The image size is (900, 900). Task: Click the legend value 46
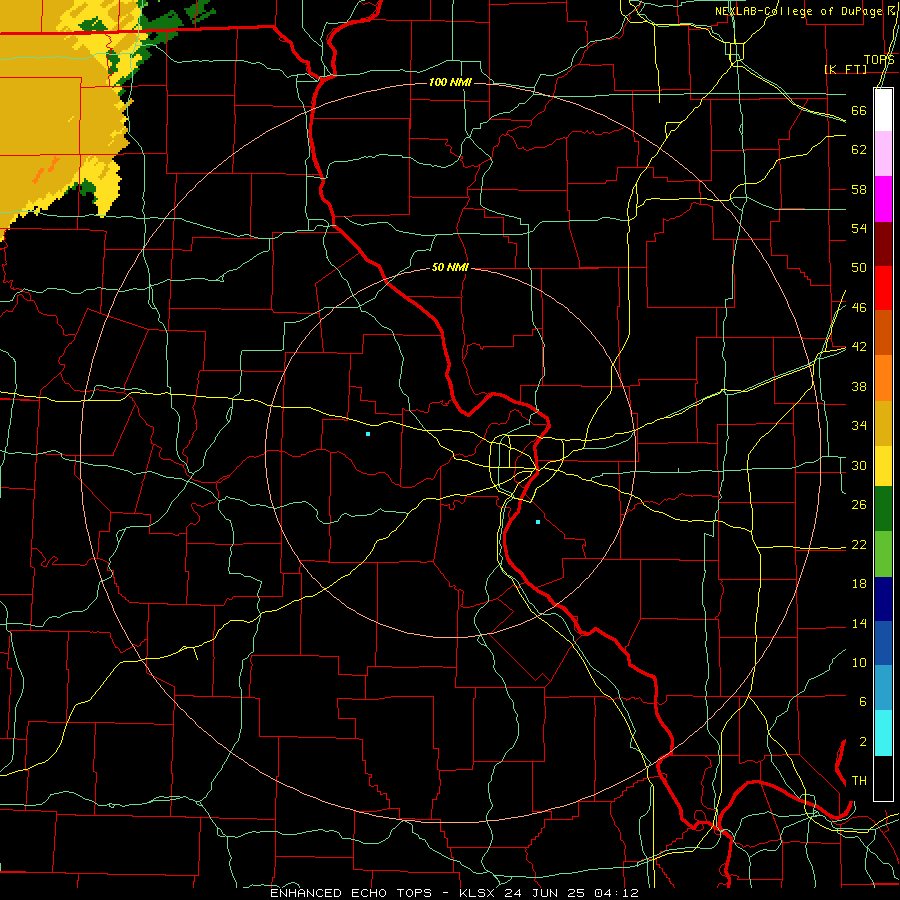tap(859, 307)
